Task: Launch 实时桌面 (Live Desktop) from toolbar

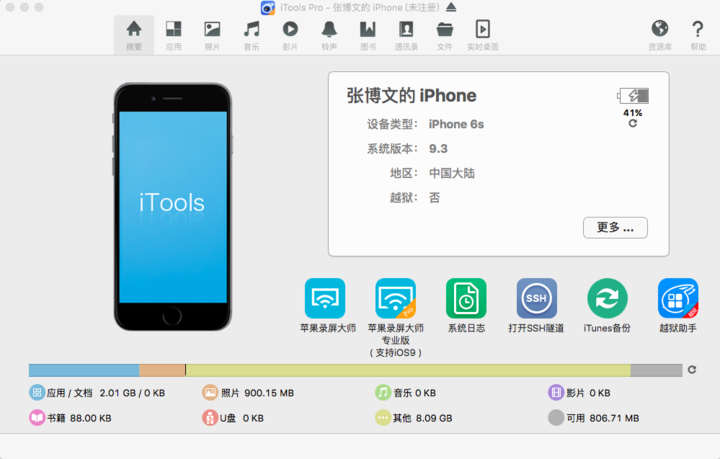Action: (482, 34)
